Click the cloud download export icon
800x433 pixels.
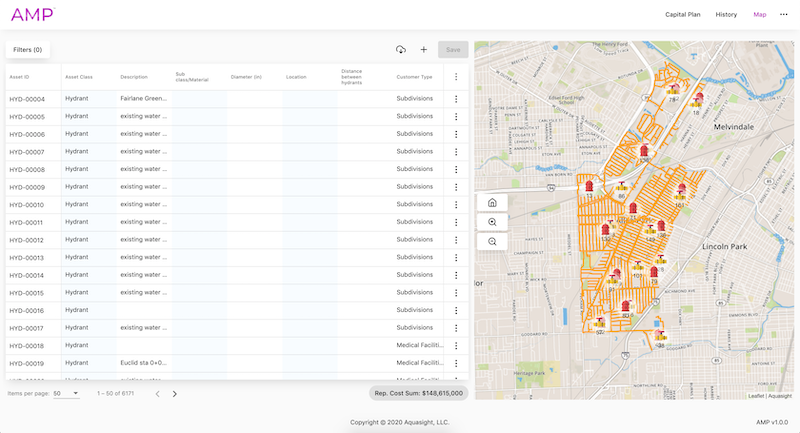(401, 49)
